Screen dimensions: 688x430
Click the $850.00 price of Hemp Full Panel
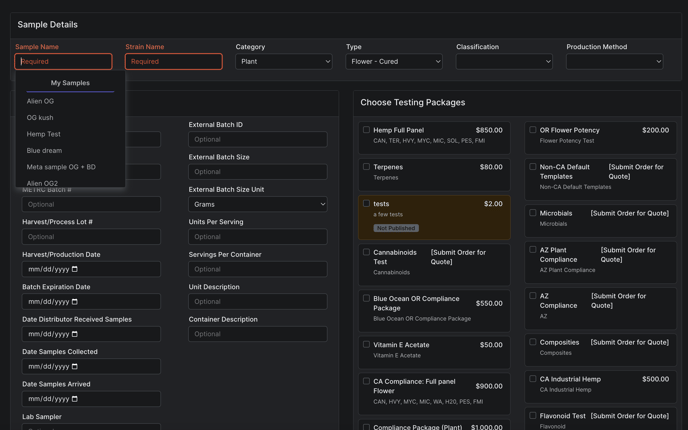click(x=489, y=130)
